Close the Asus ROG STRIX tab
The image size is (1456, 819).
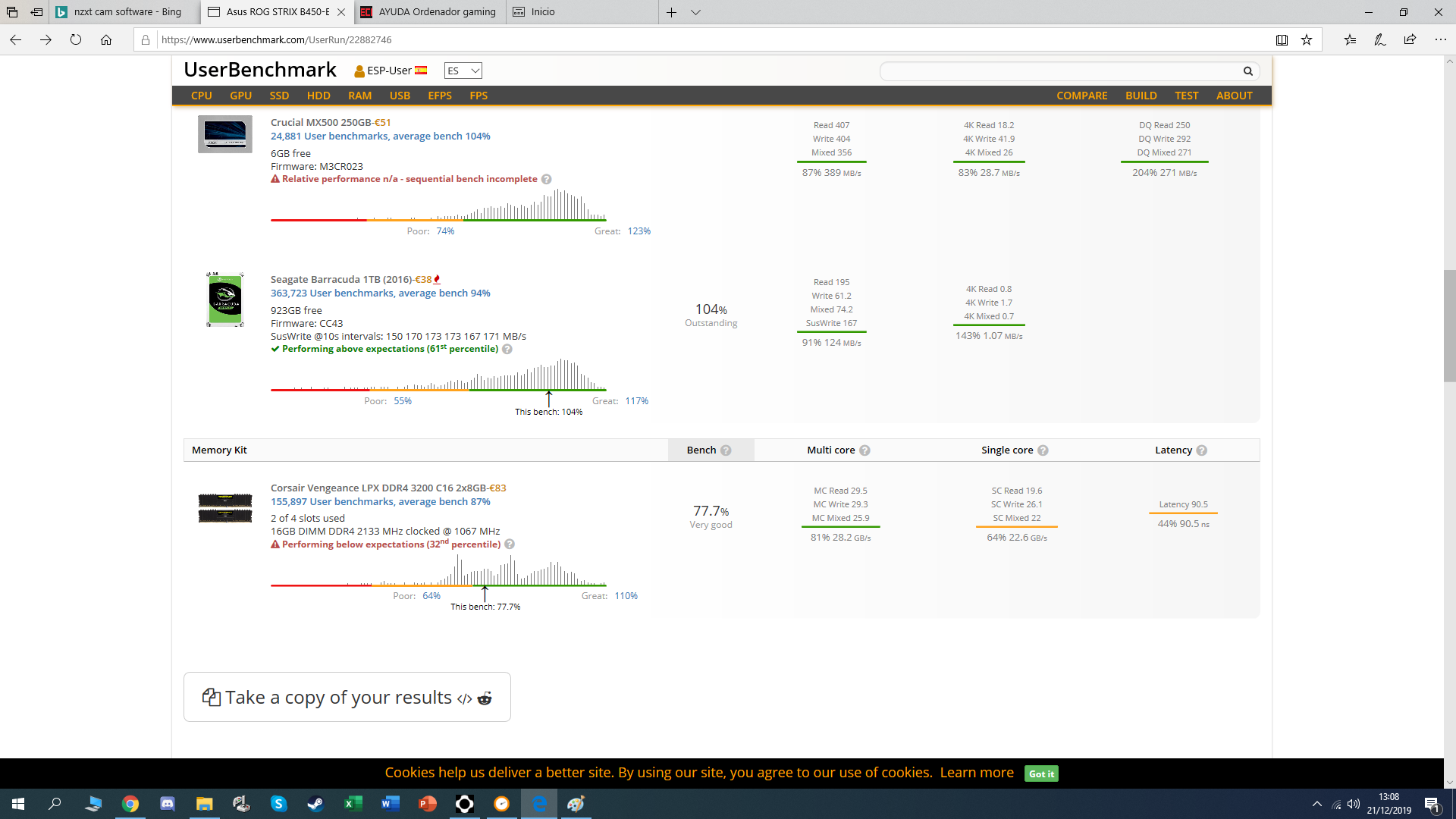point(341,12)
